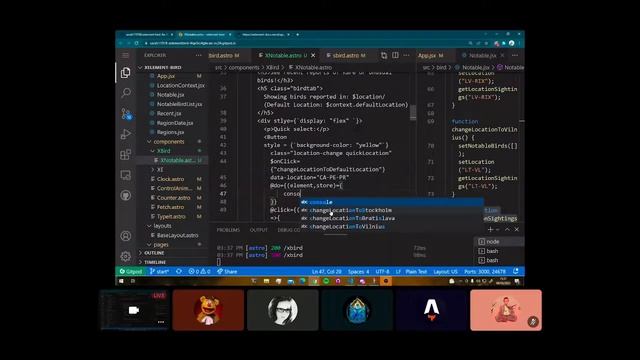This screenshot has height=360, width=640.
Task: Click the left editor vertical scrollbar thumb
Action: coord(413,112)
